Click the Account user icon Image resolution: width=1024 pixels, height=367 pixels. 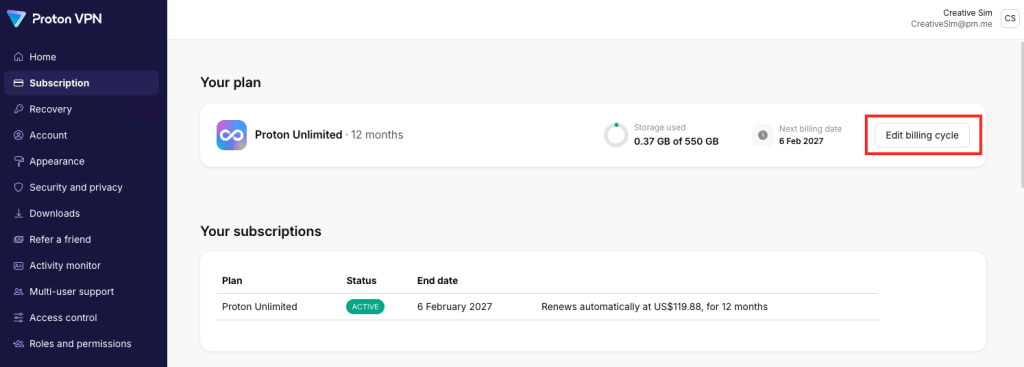[x=18, y=135]
